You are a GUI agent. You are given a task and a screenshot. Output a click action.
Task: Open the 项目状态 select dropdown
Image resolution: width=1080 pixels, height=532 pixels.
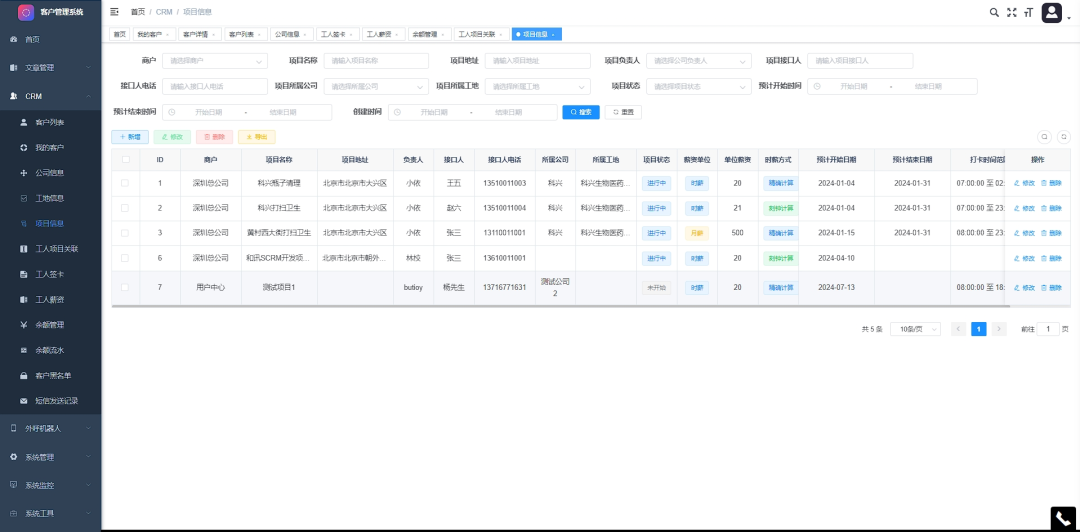[x=697, y=86]
